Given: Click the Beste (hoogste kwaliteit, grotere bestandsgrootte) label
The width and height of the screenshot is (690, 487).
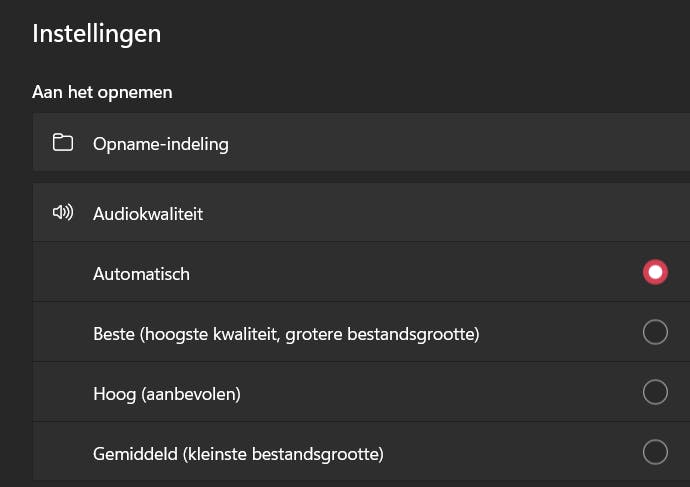Looking at the screenshot, I should coord(286,334).
